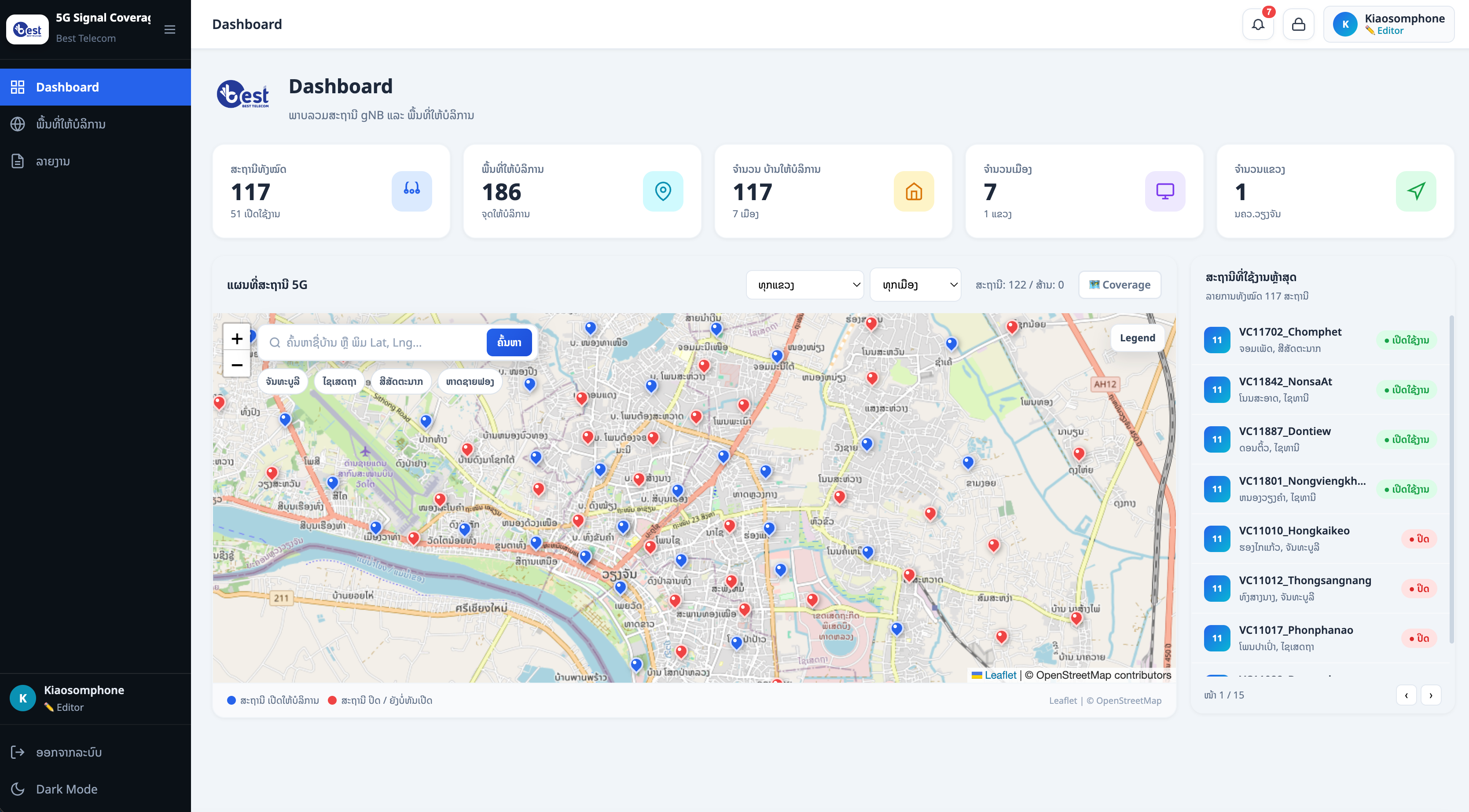Click the purple monitor icon on districts card
Screen dimensions: 1469x812
coord(1165,191)
